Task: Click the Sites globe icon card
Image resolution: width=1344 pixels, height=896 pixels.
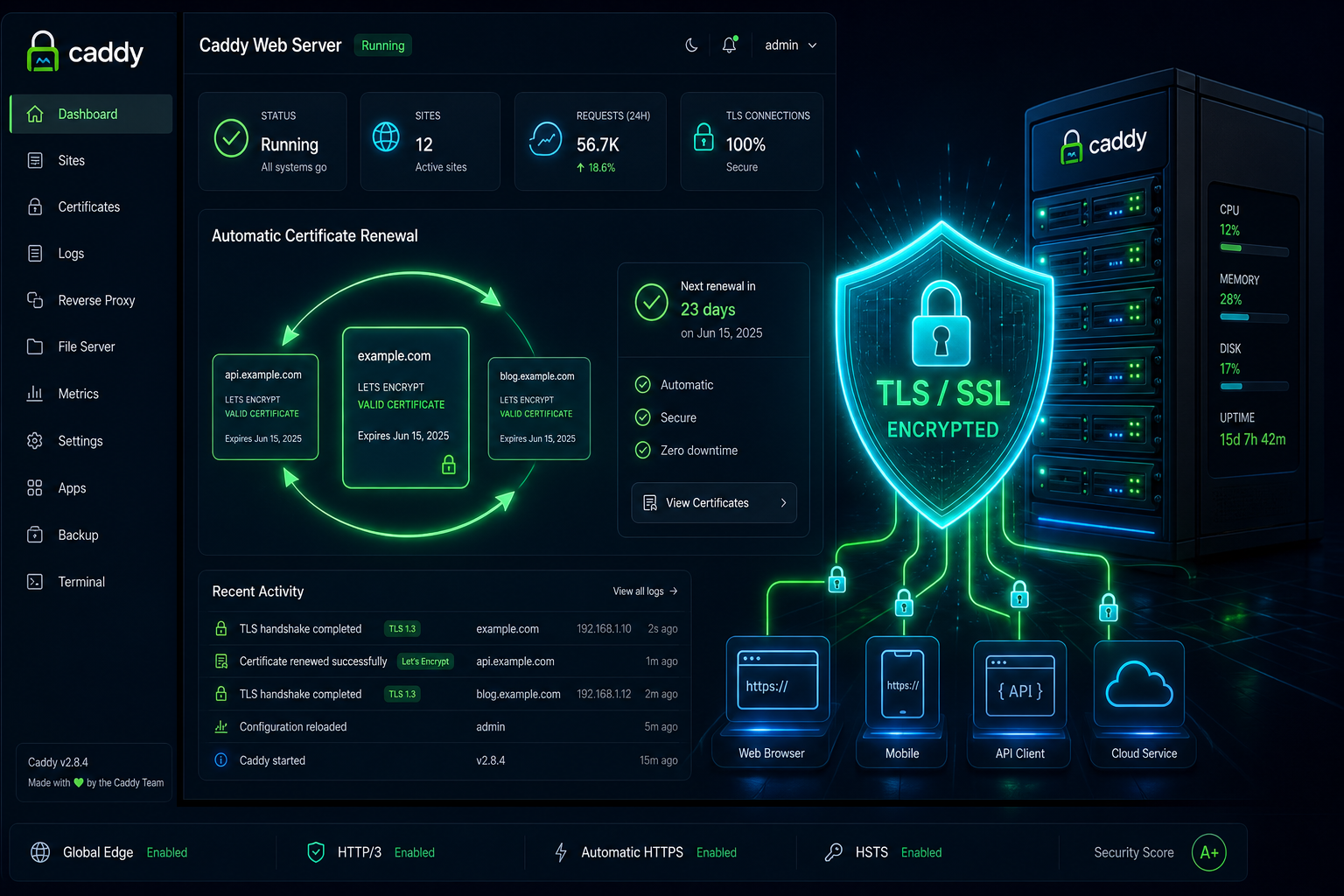Action: tap(386, 136)
